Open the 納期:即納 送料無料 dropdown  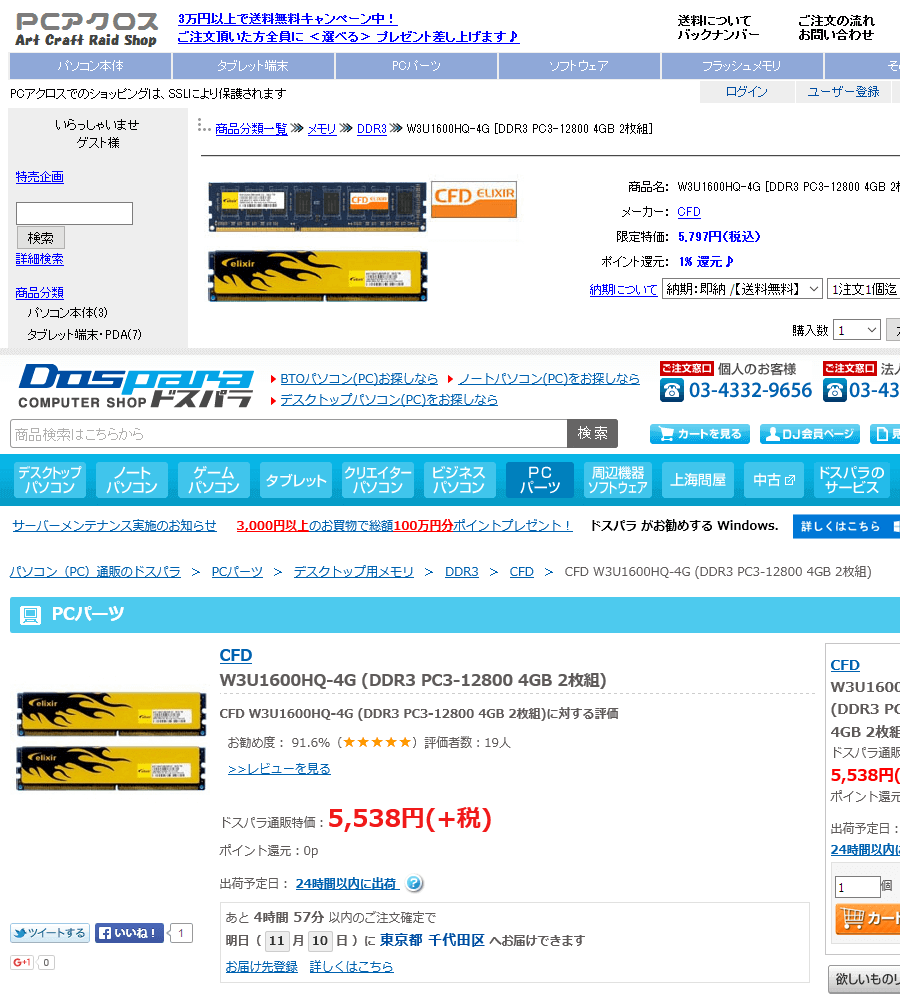742,289
